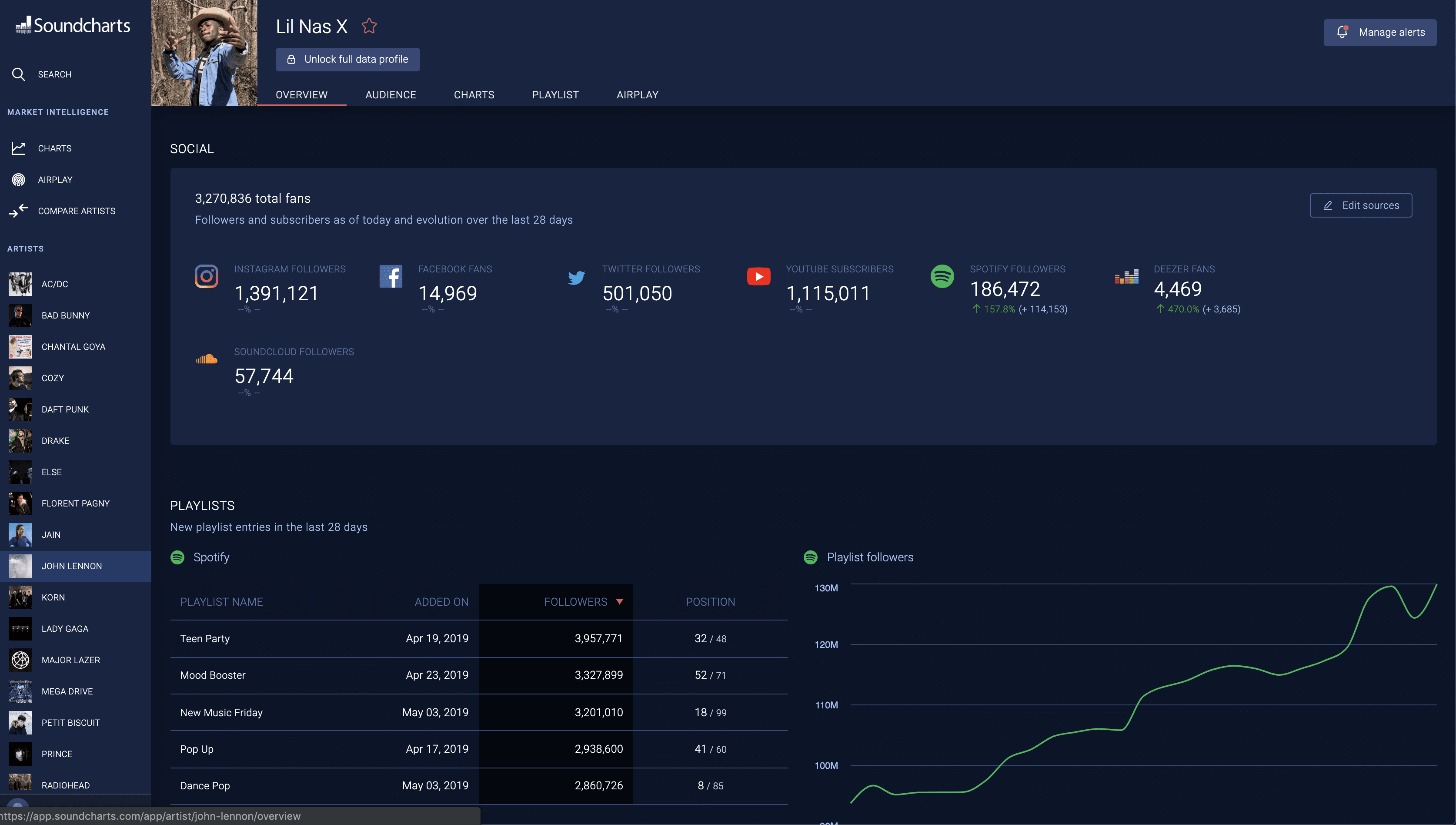Click Lil Nas X profile photo
Image resolution: width=1456 pixels, height=825 pixels.
pos(204,53)
